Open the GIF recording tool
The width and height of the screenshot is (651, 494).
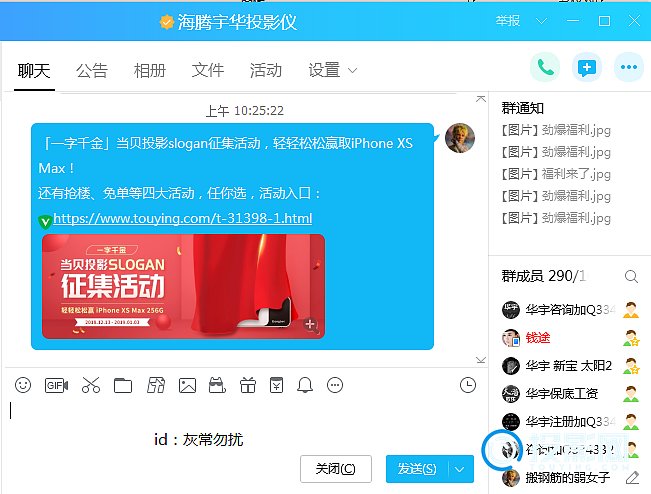tap(56, 385)
